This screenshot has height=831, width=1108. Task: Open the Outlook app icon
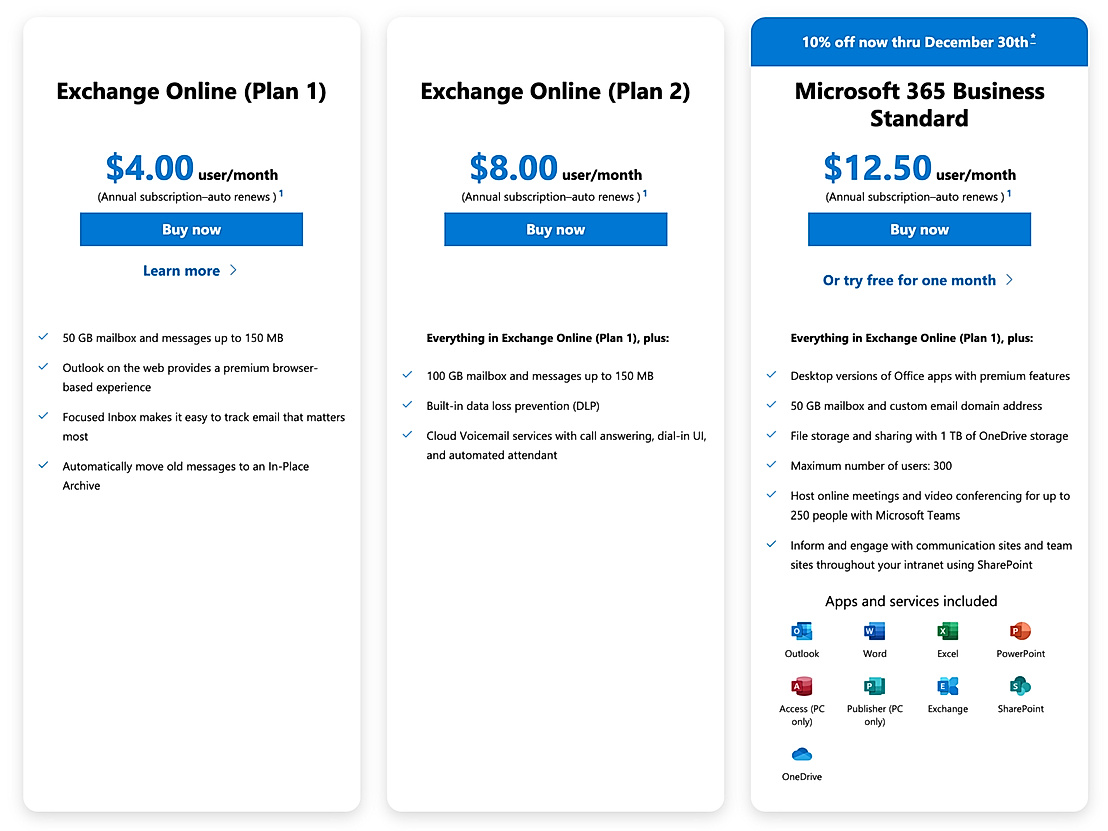pyautogui.click(x=801, y=631)
